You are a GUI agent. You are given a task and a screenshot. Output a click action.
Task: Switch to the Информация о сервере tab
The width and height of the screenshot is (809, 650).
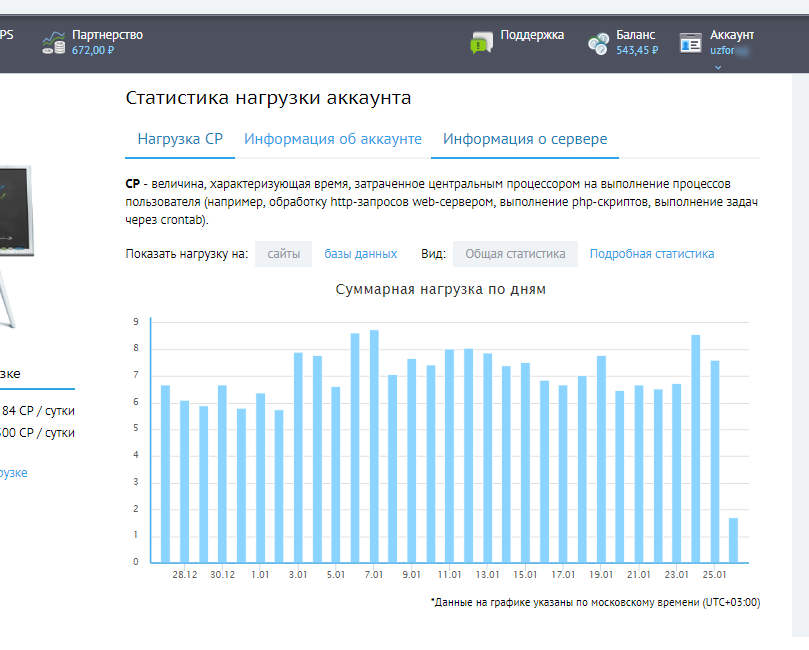click(525, 139)
